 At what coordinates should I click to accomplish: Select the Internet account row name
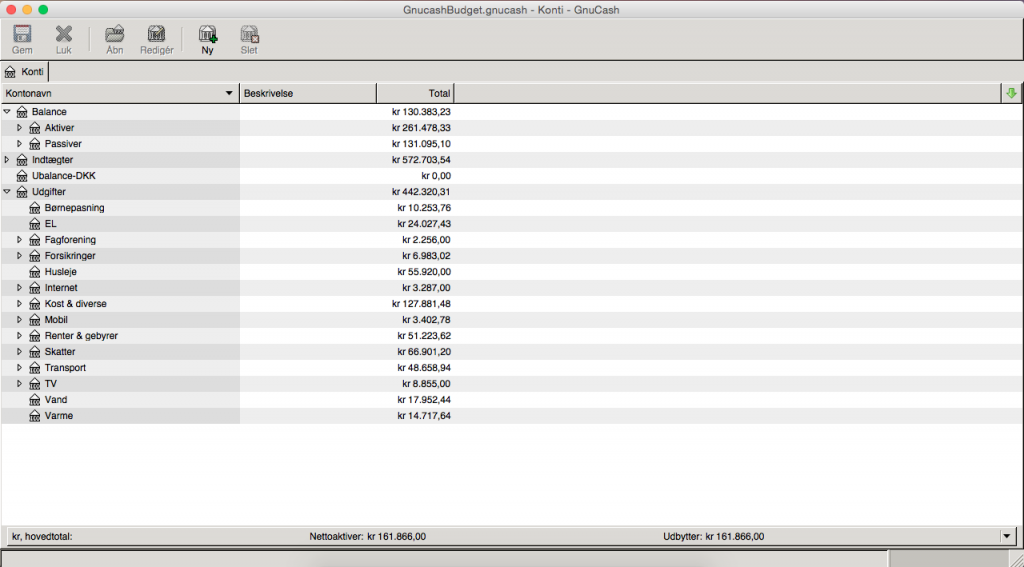point(61,288)
